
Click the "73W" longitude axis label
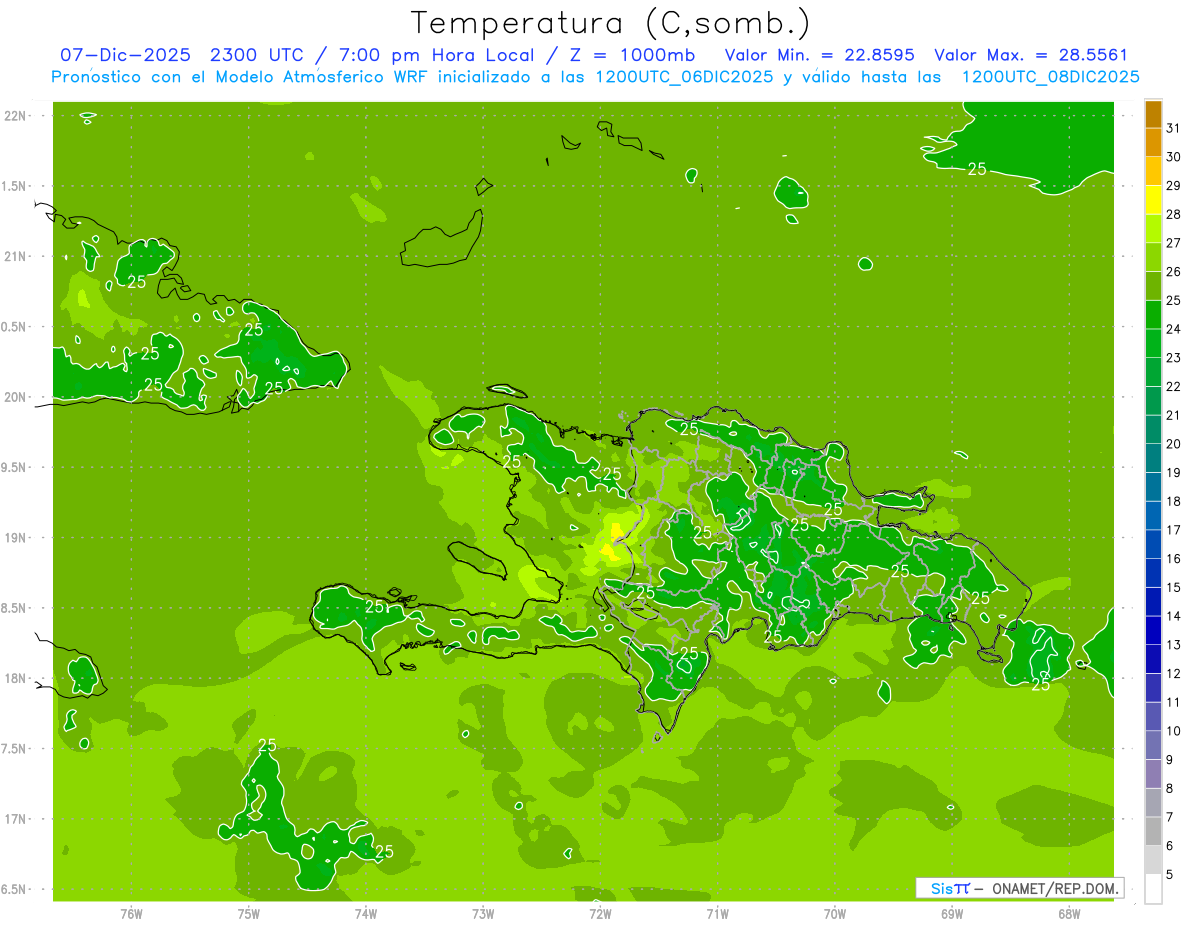(x=483, y=913)
